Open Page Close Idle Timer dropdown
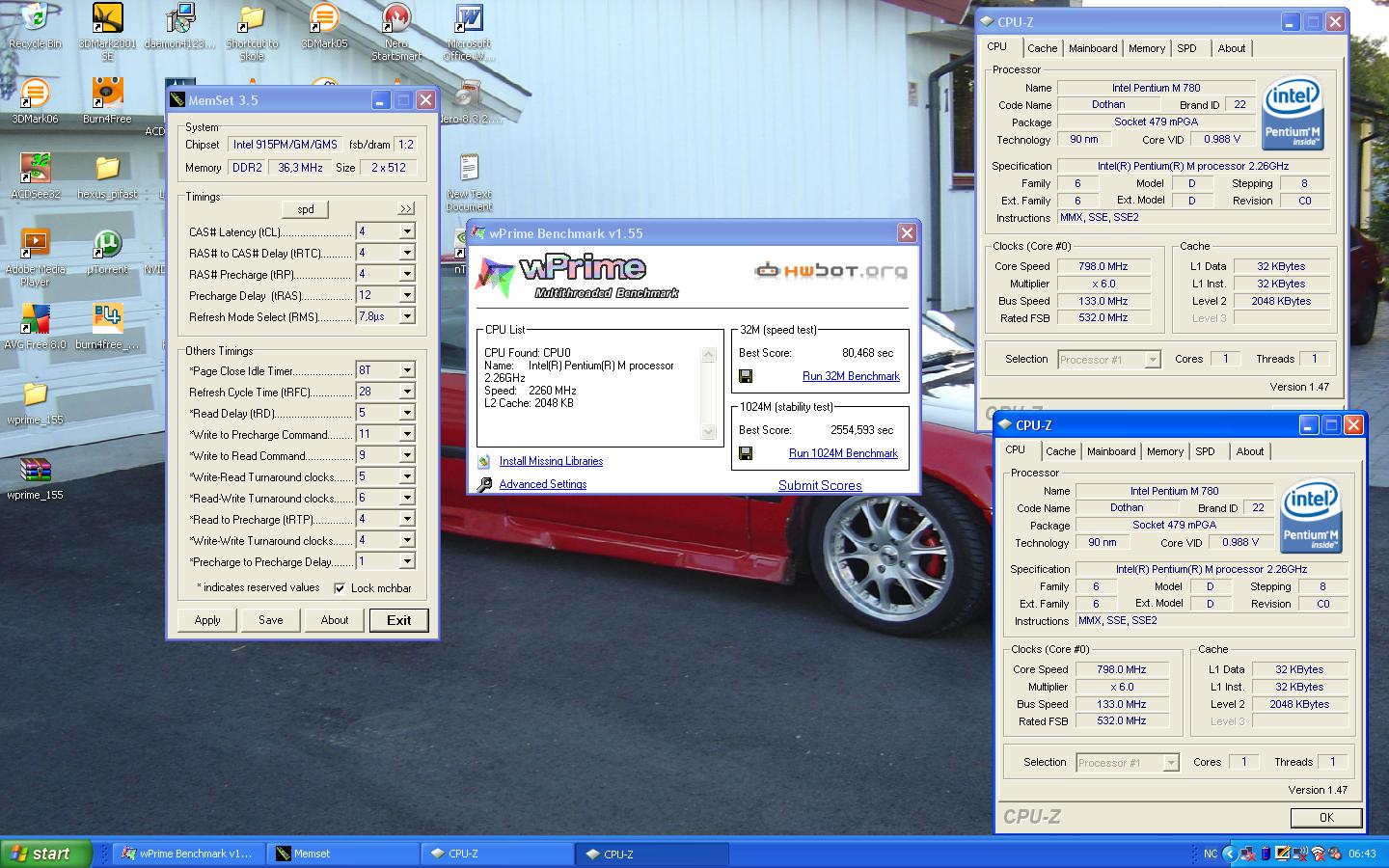The width and height of the screenshot is (1389, 868). pos(407,370)
